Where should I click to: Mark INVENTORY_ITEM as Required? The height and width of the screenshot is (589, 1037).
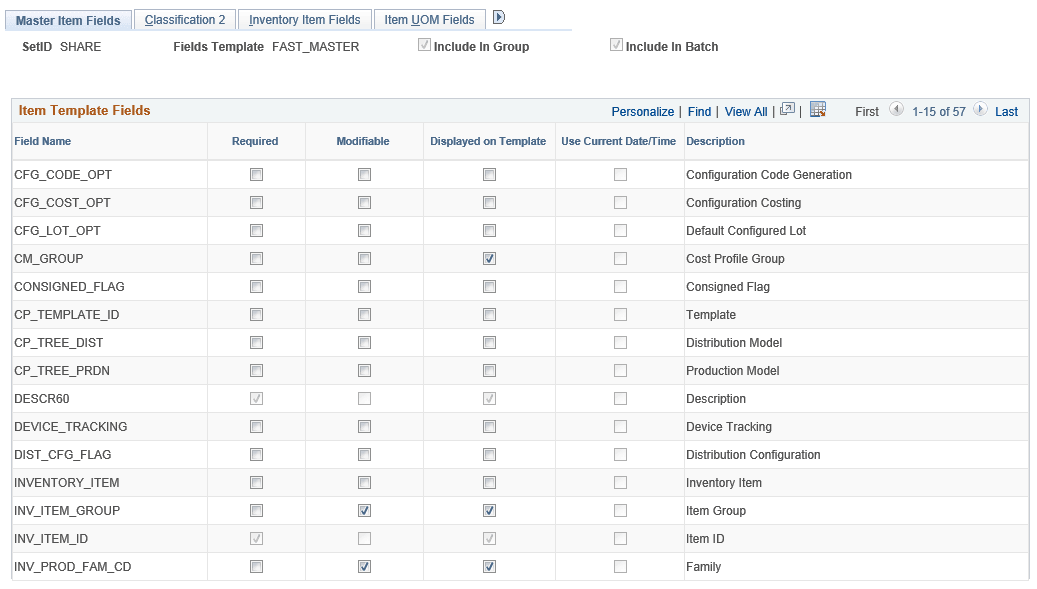point(256,482)
